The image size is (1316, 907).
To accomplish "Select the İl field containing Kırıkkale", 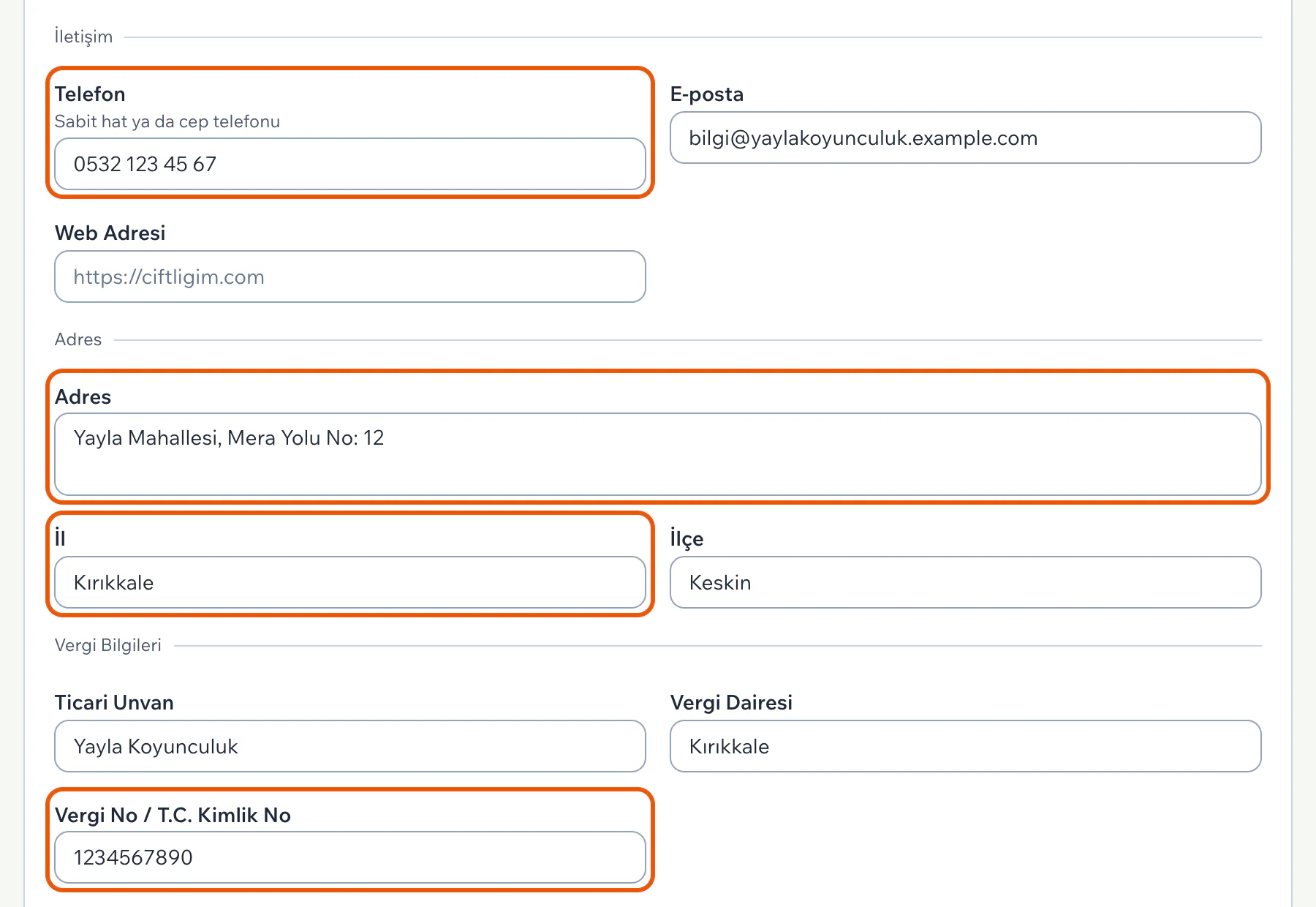I will 350,582.
